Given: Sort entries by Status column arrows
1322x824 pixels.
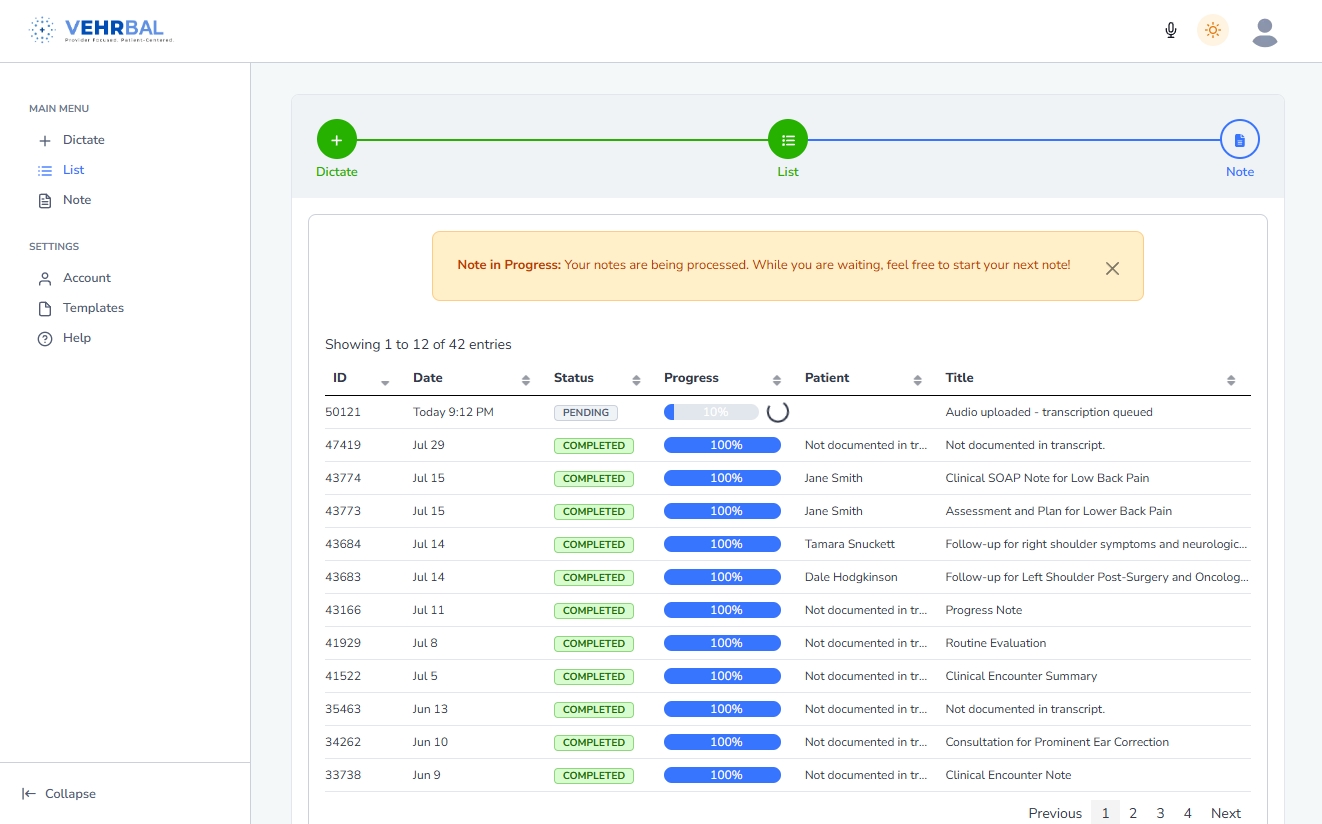Looking at the screenshot, I should (636, 380).
